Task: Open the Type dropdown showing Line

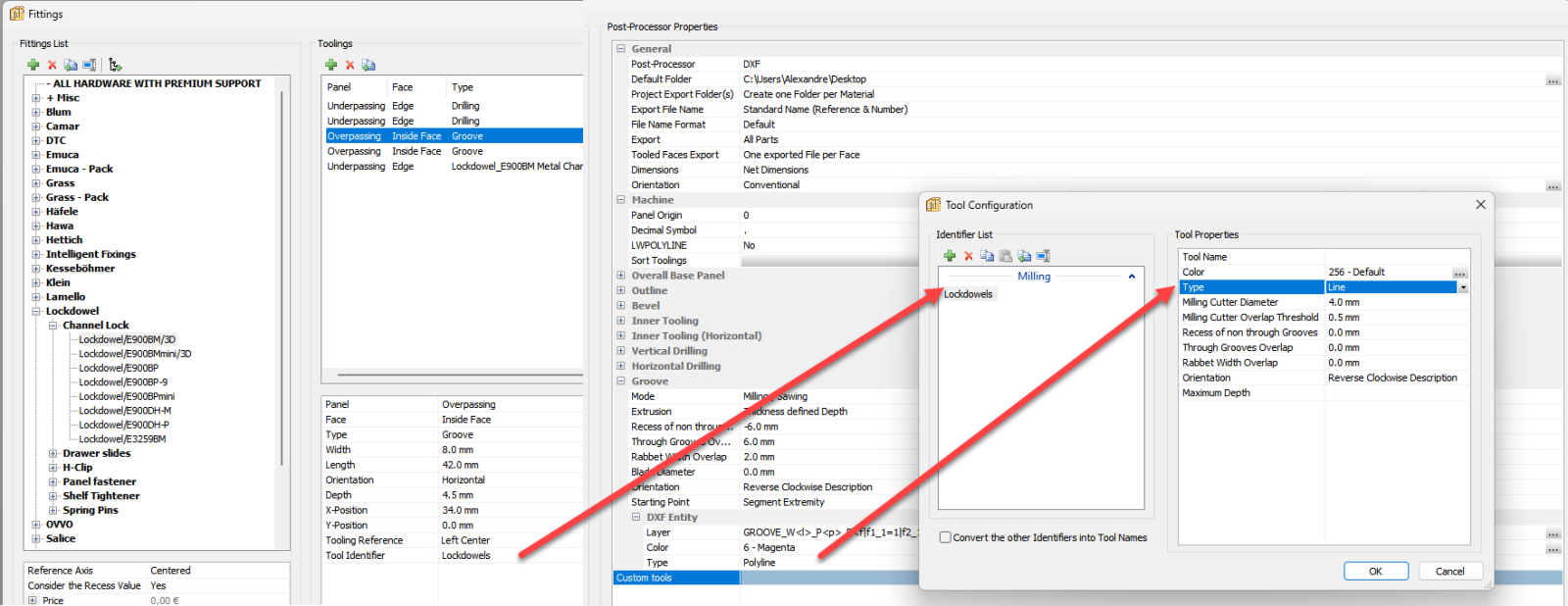Action: (1463, 287)
